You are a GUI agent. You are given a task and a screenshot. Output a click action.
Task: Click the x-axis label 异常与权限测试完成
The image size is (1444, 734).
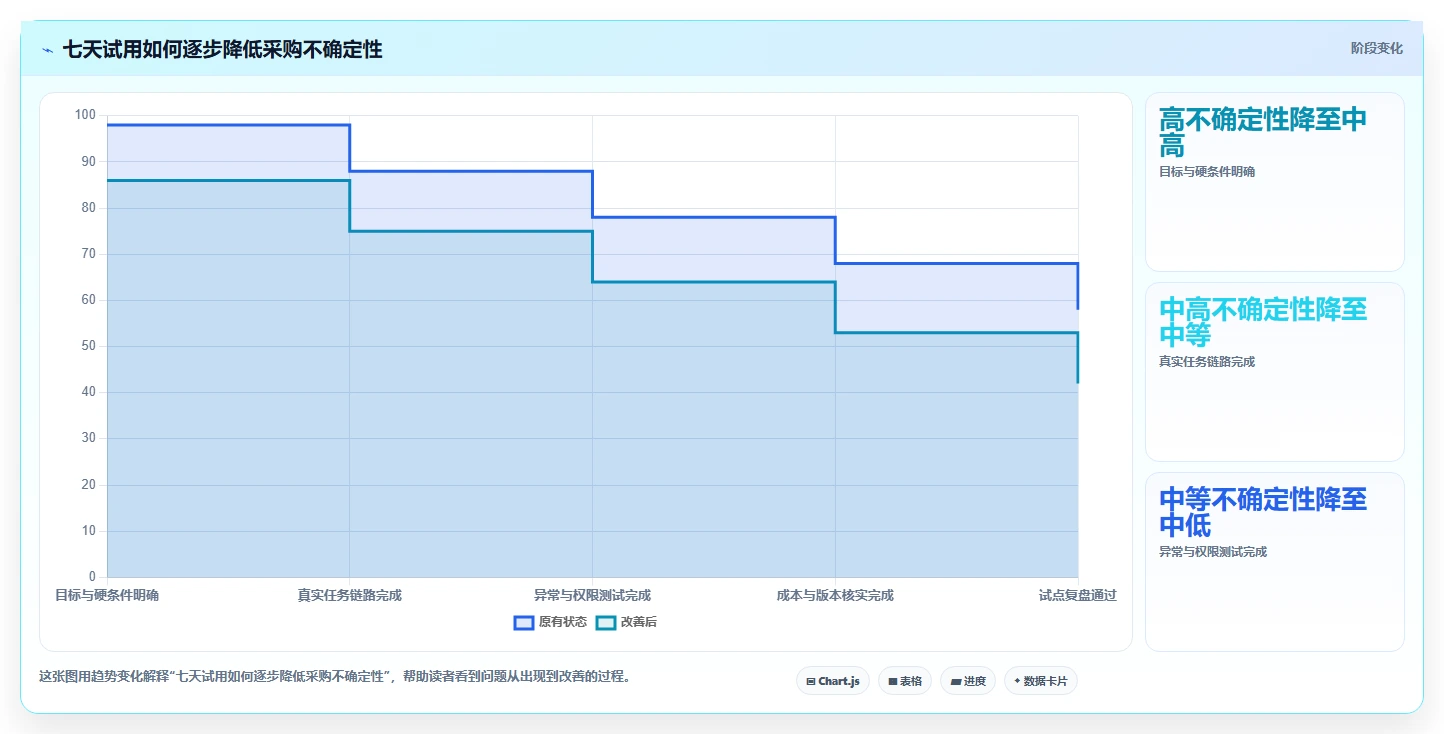(x=592, y=595)
